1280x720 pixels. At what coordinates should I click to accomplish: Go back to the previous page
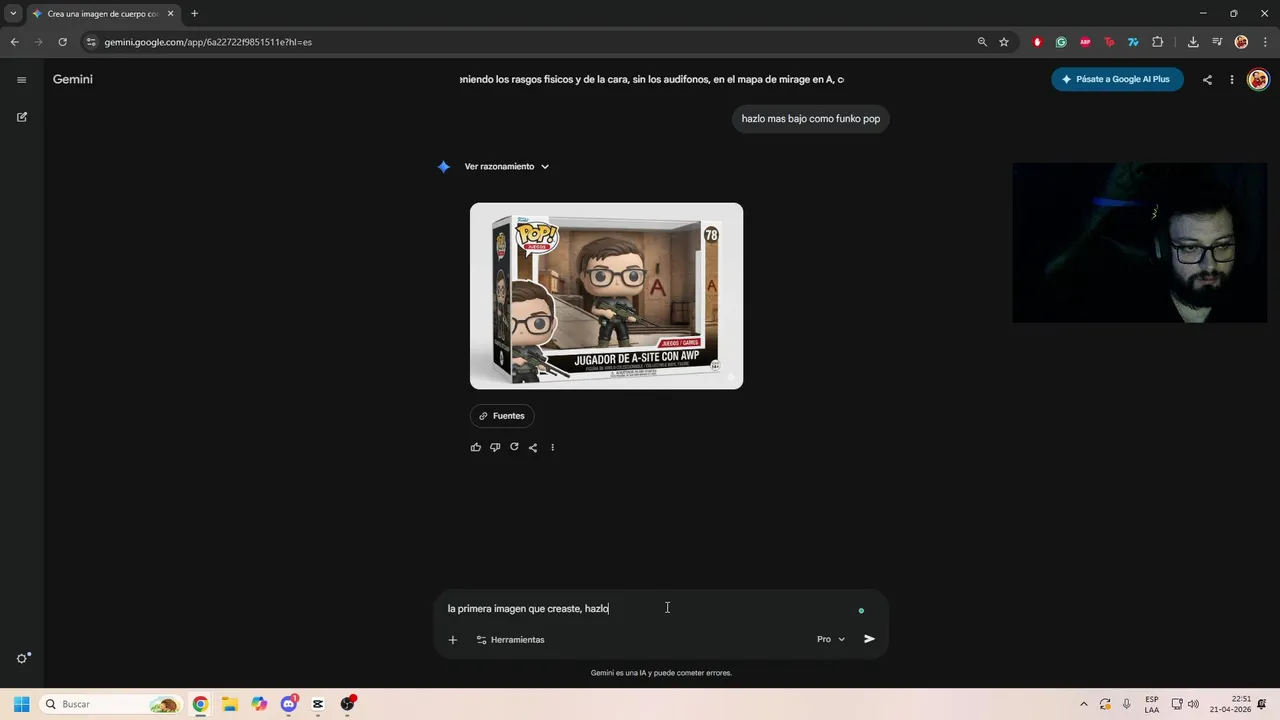pyautogui.click(x=14, y=42)
